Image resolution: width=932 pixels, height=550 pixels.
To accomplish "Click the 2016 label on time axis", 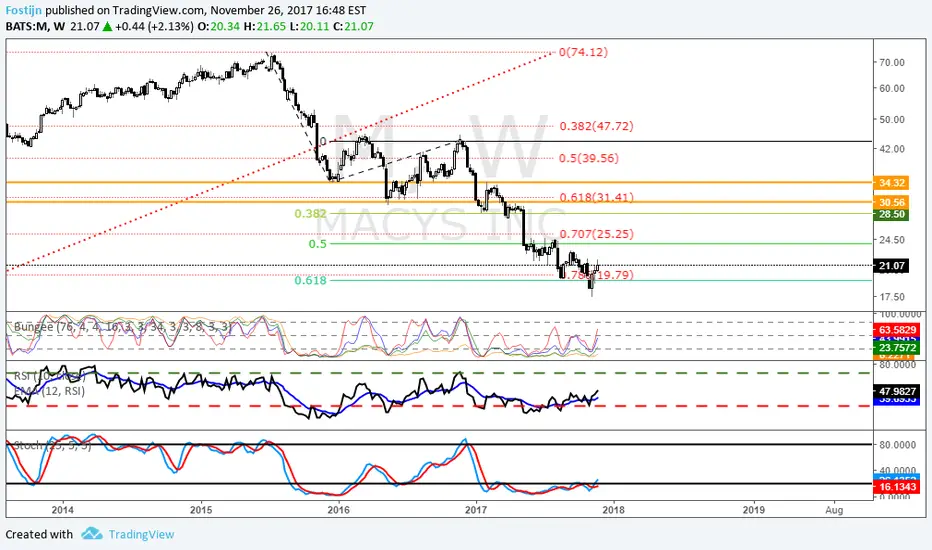I will pos(338,510).
